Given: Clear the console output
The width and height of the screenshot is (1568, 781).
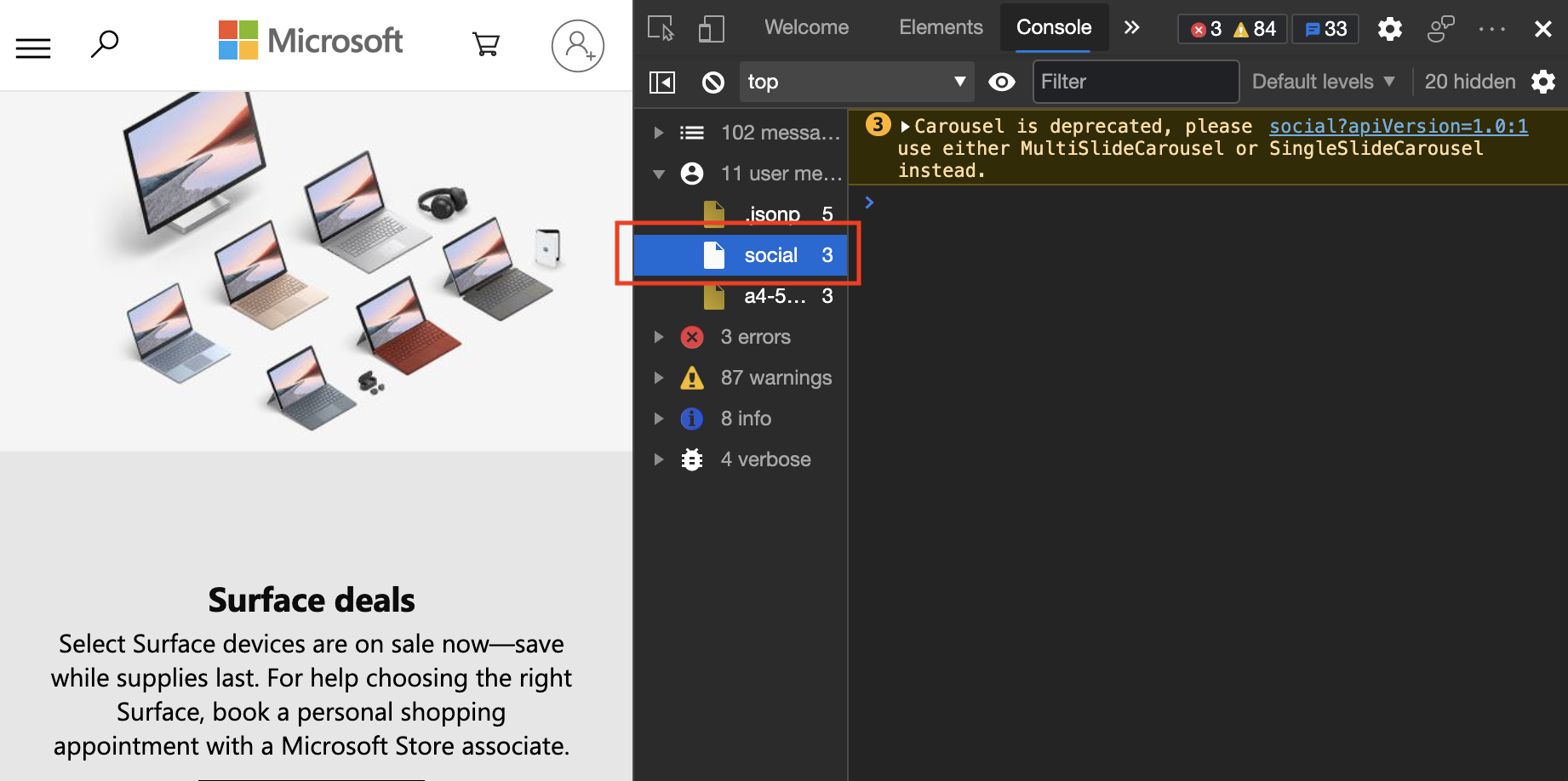Looking at the screenshot, I should pyautogui.click(x=713, y=82).
